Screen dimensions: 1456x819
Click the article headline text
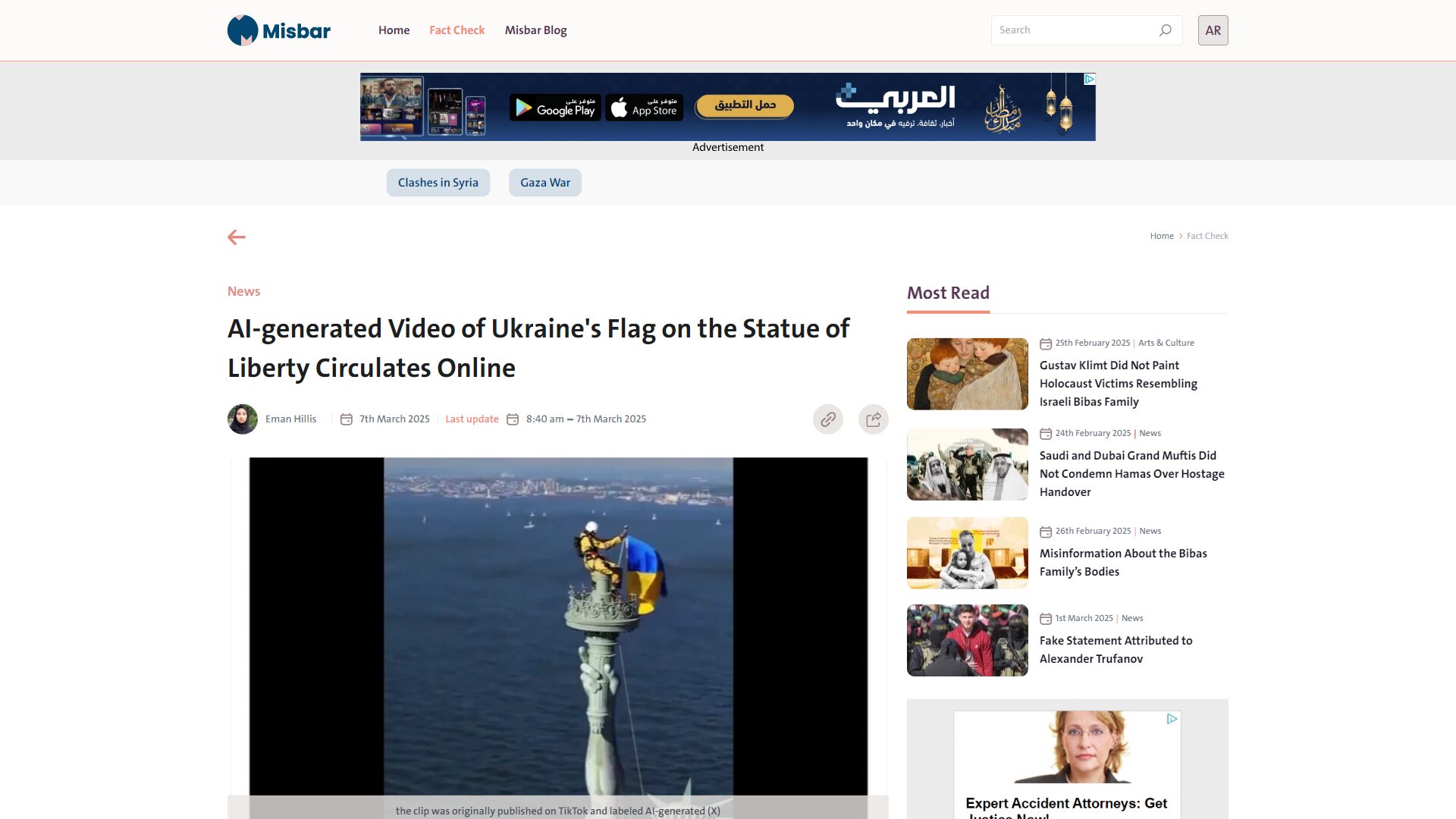click(538, 348)
